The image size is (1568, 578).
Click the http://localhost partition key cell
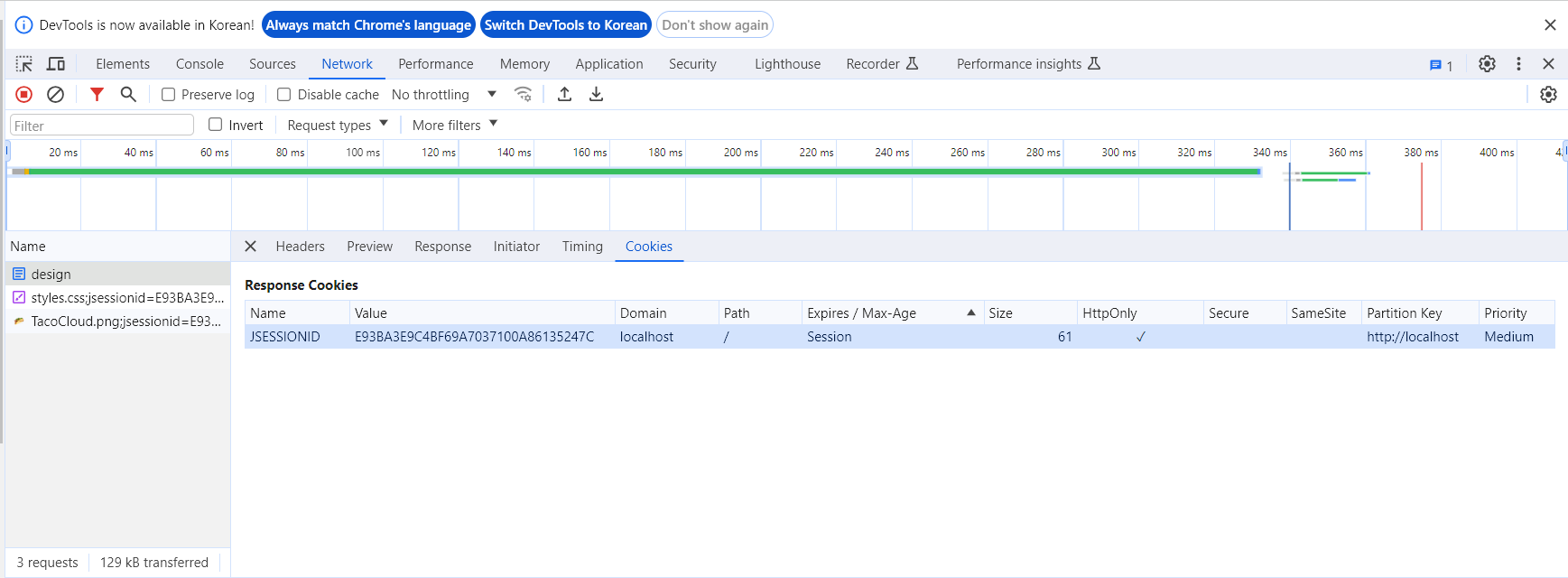(x=1413, y=336)
